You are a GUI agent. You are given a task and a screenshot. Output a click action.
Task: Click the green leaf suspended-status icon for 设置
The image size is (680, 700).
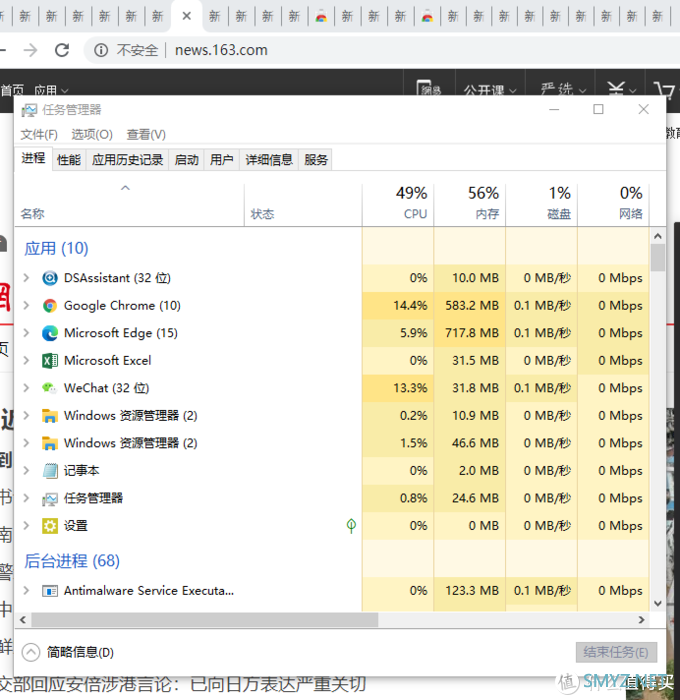[351, 526]
